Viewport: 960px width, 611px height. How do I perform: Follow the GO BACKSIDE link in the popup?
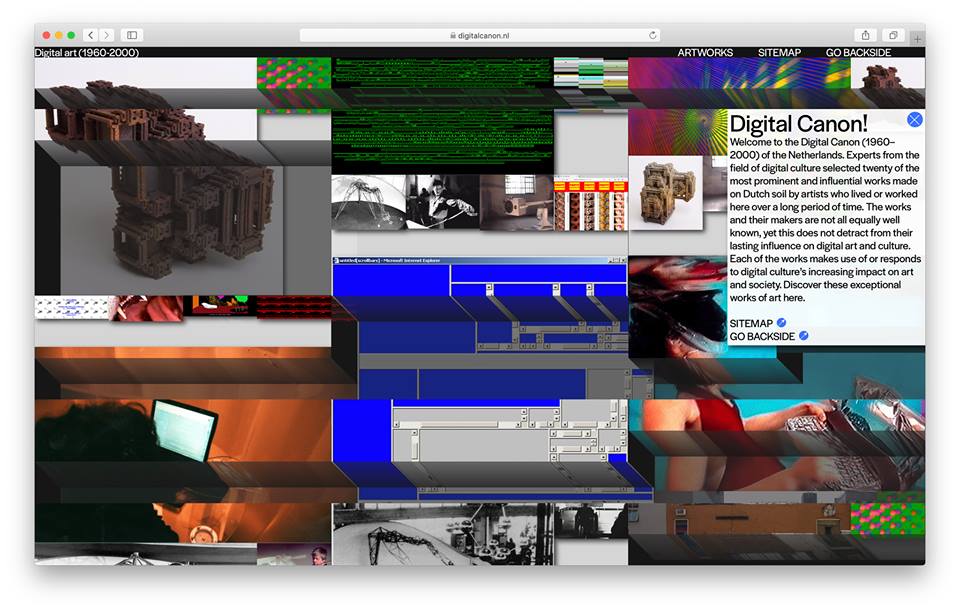tap(762, 336)
